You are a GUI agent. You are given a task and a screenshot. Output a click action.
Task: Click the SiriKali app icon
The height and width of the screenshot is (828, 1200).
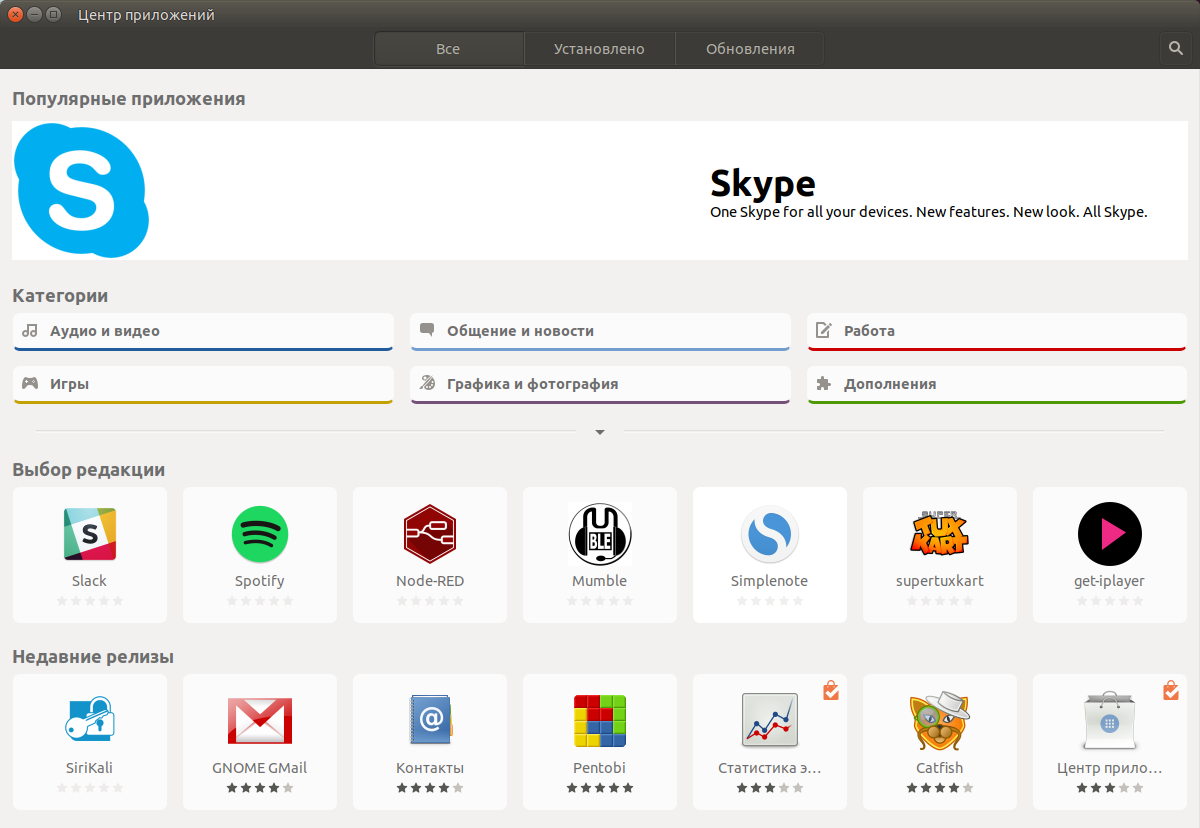[90, 721]
